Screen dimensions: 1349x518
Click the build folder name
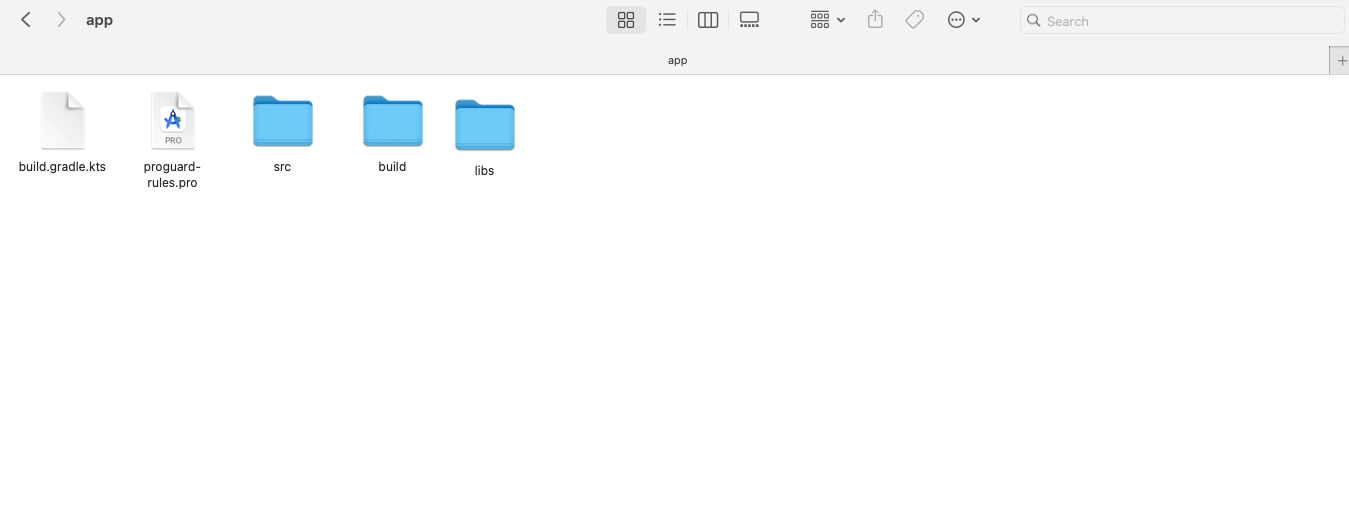click(392, 167)
